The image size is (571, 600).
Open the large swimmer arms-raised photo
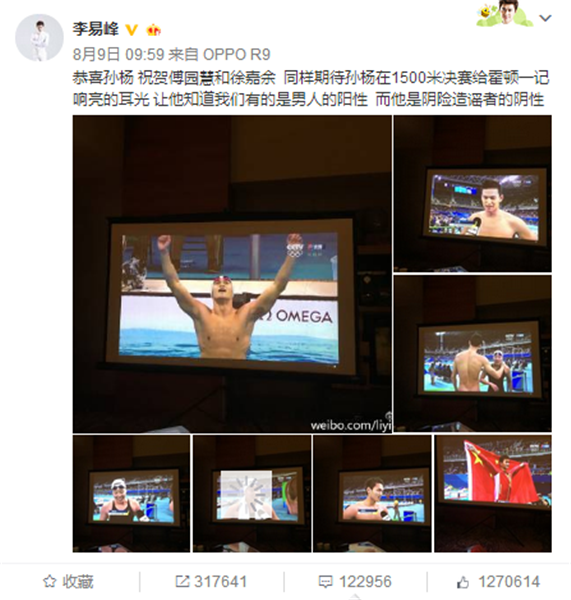coord(232,274)
